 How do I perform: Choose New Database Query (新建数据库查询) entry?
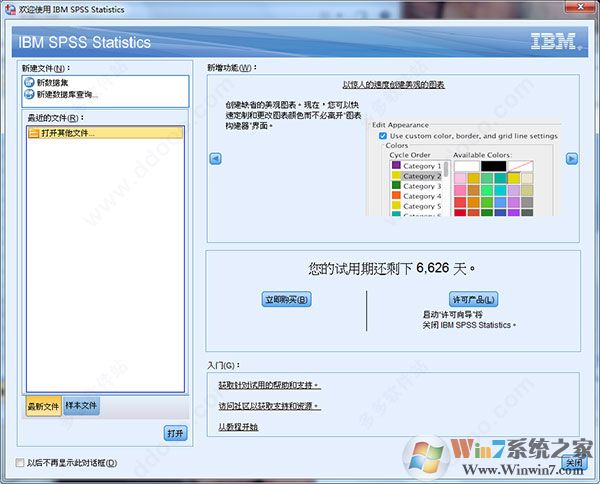pyautogui.click(x=61, y=95)
